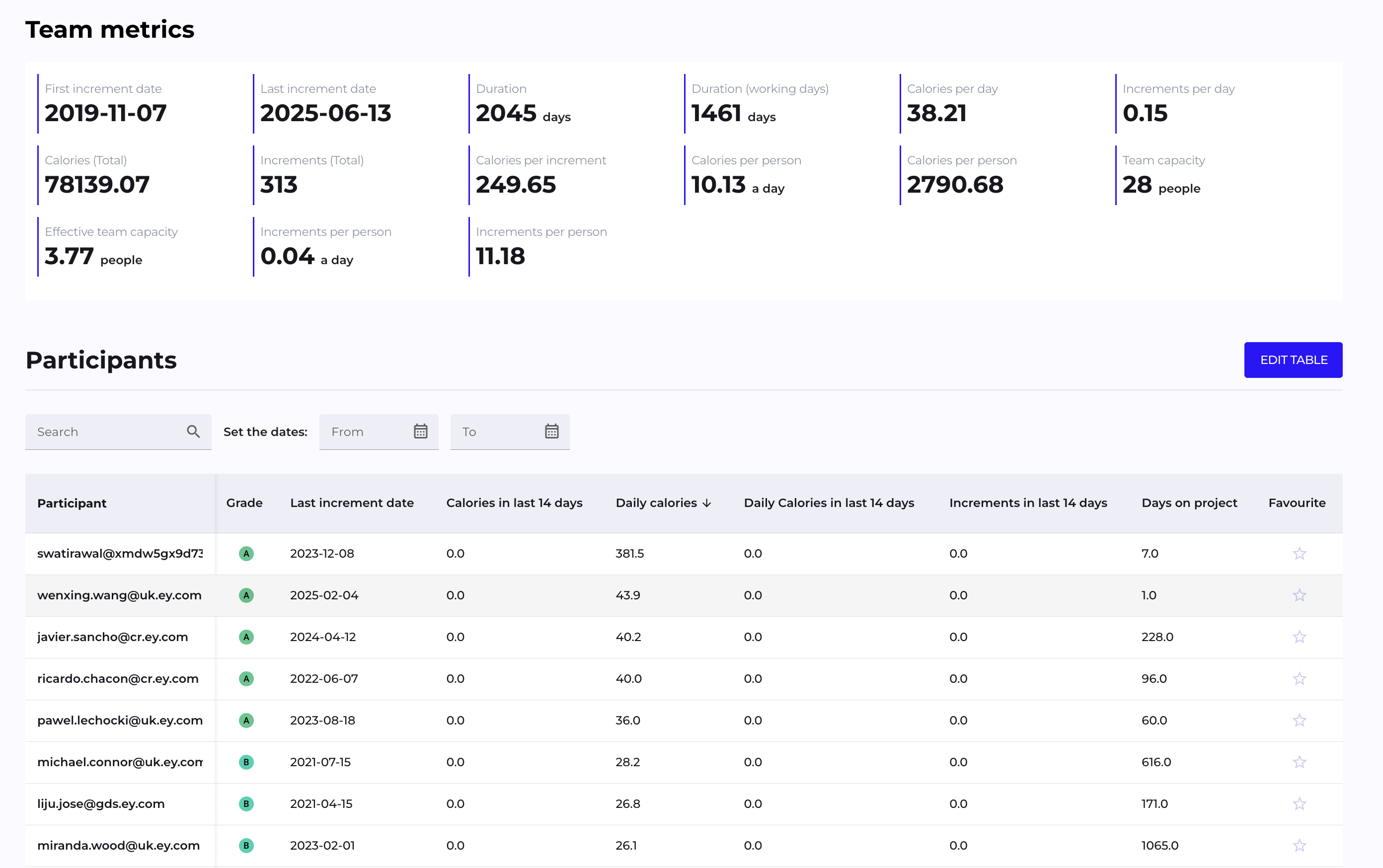This screenshot has width=1383, height=868.
Task: Click grade B badge for liju.jose
Action: (246, 804)
